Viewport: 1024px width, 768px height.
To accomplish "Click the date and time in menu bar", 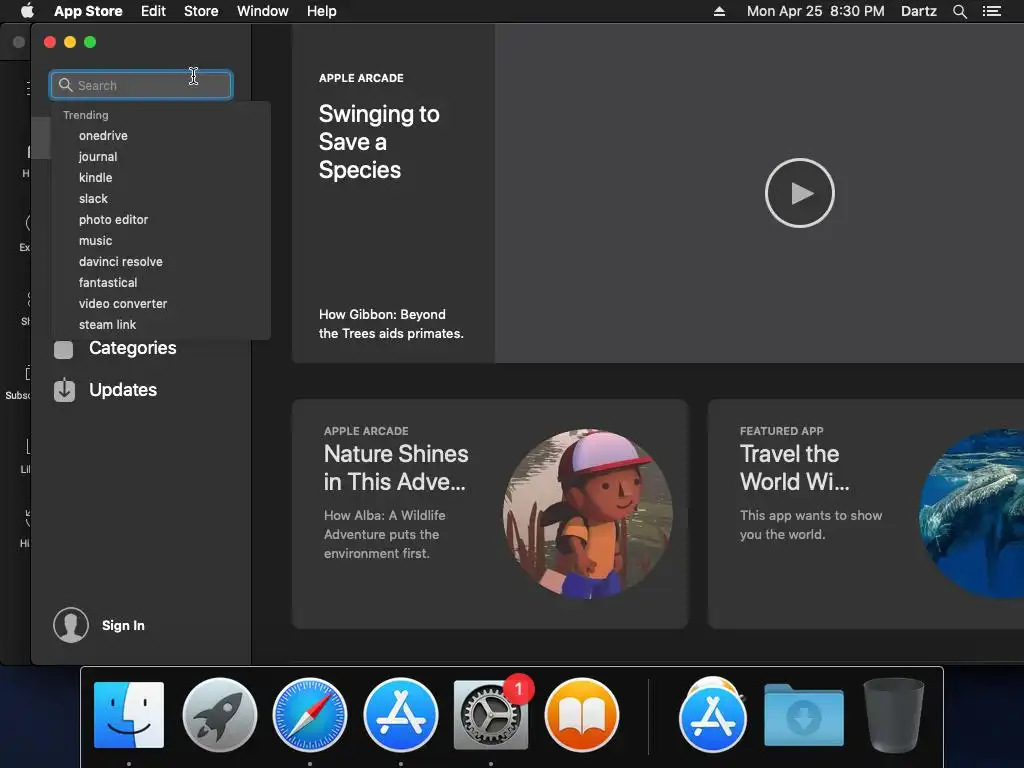I will click(x=816, y=11).
